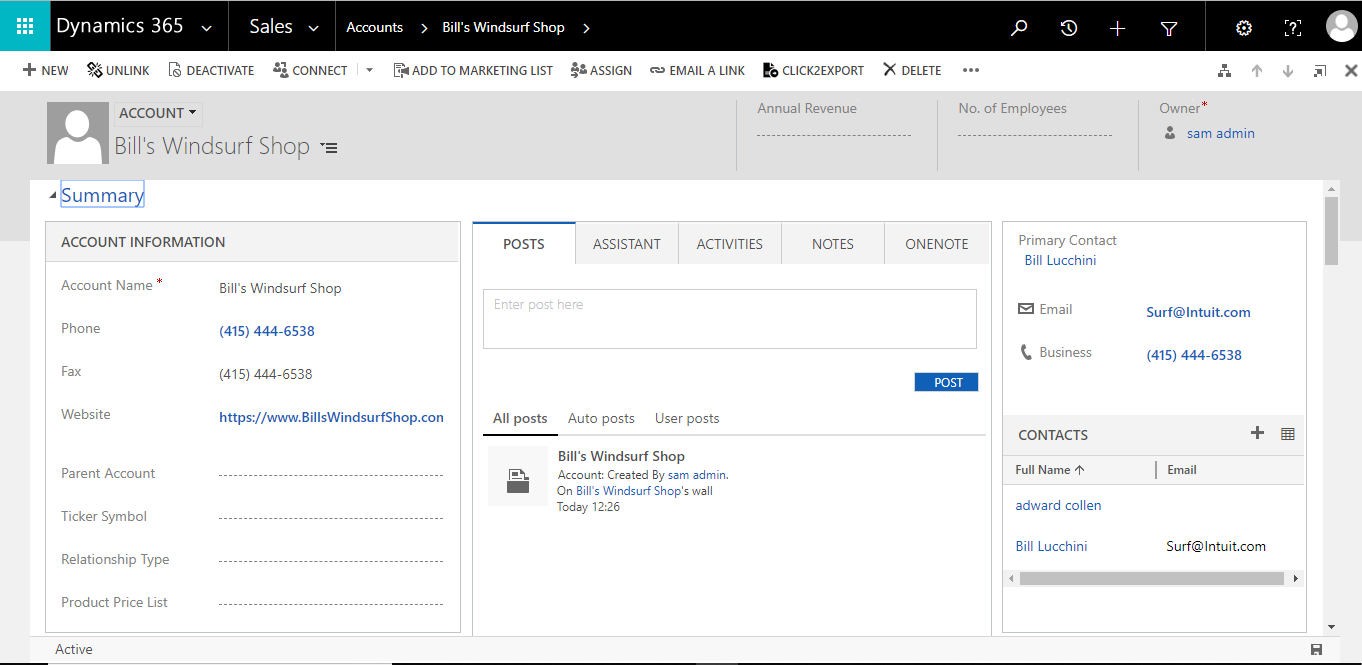Click Accounts in the breadcrumb
The width and height of the screenshot is (1362, 665).
374,27
